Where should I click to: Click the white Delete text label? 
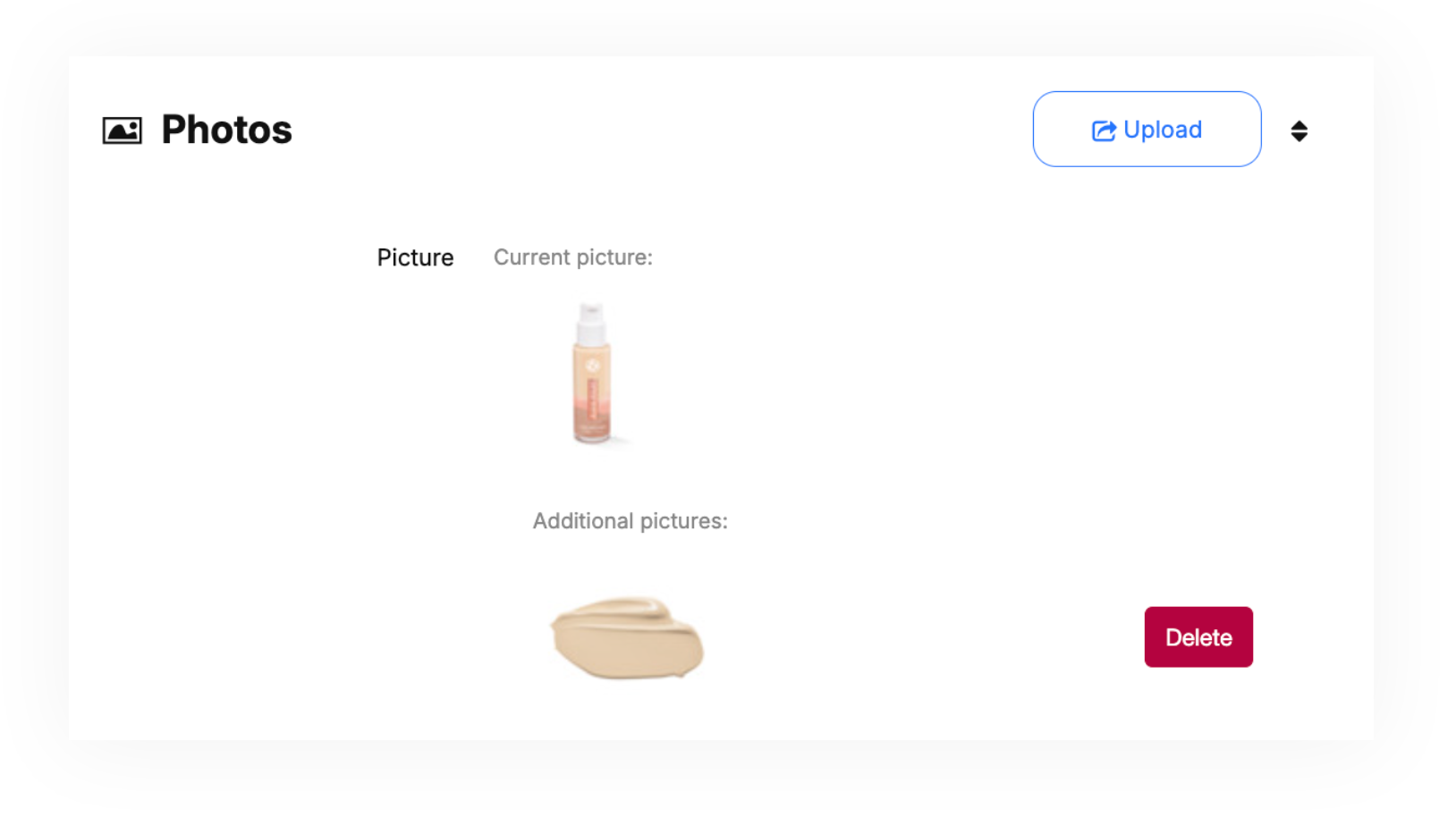pyautogui.click(x=1198, y=637)
